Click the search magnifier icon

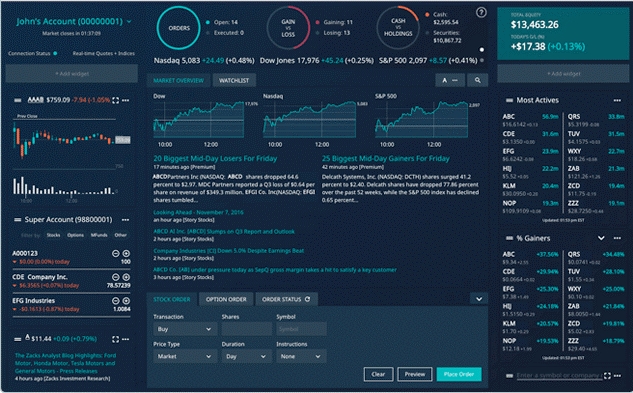(x=478, y=80)
